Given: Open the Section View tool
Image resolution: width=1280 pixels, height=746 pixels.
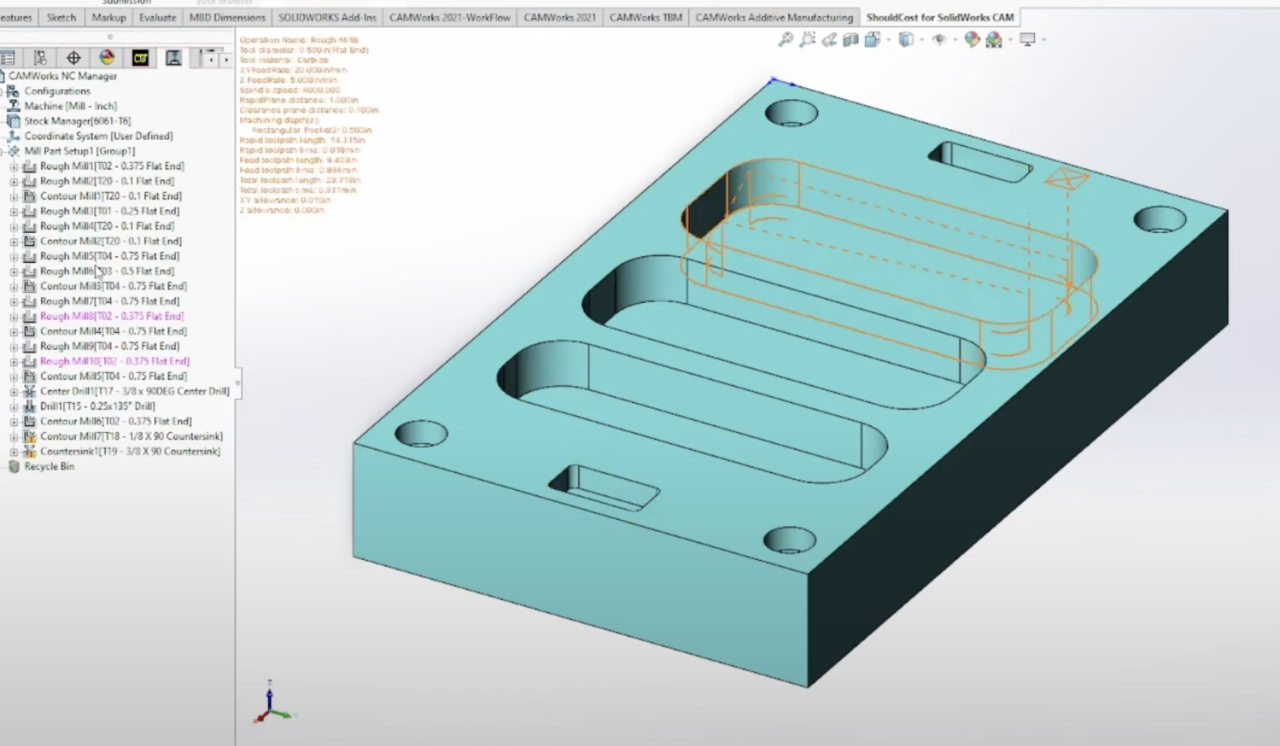Looking at the screenshot, I should [x=850, y=39].
